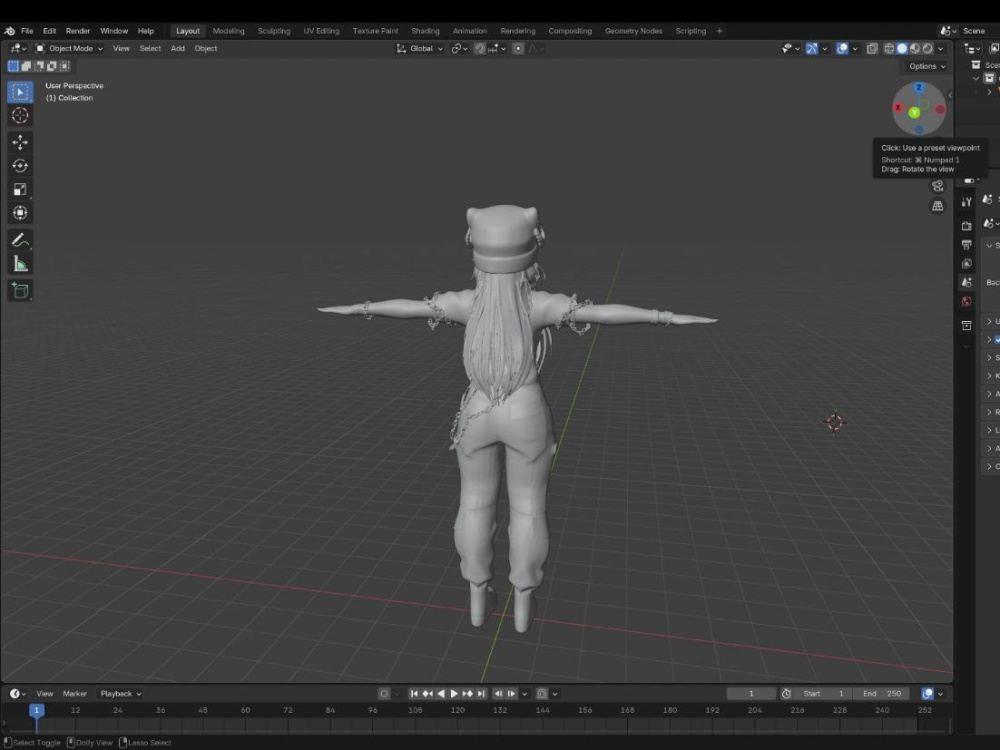Open the Object Mode dropdown
The height and width of the screenshot is (750, 1000).
point(70,48)
